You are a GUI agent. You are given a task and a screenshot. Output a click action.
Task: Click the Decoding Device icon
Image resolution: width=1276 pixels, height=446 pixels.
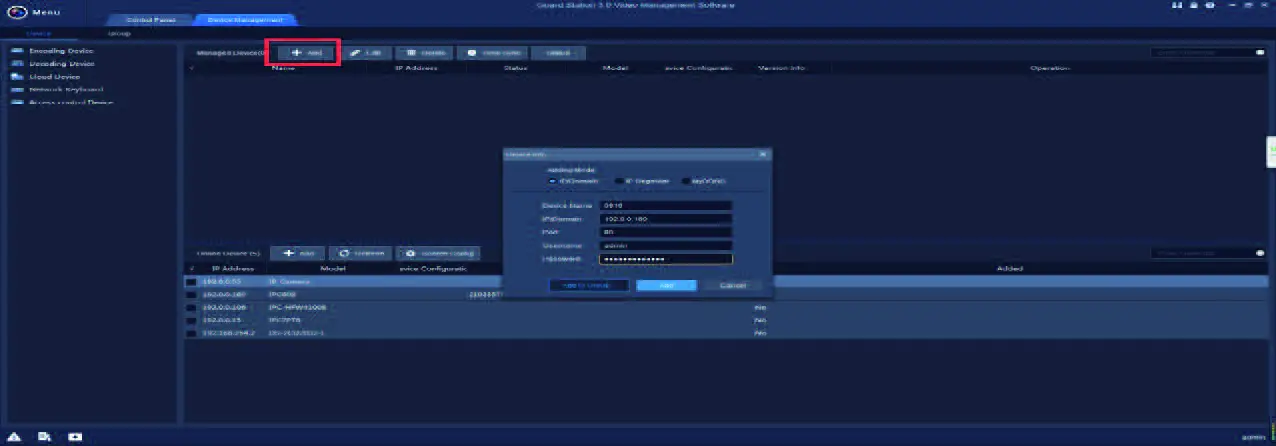click(17, 63)
